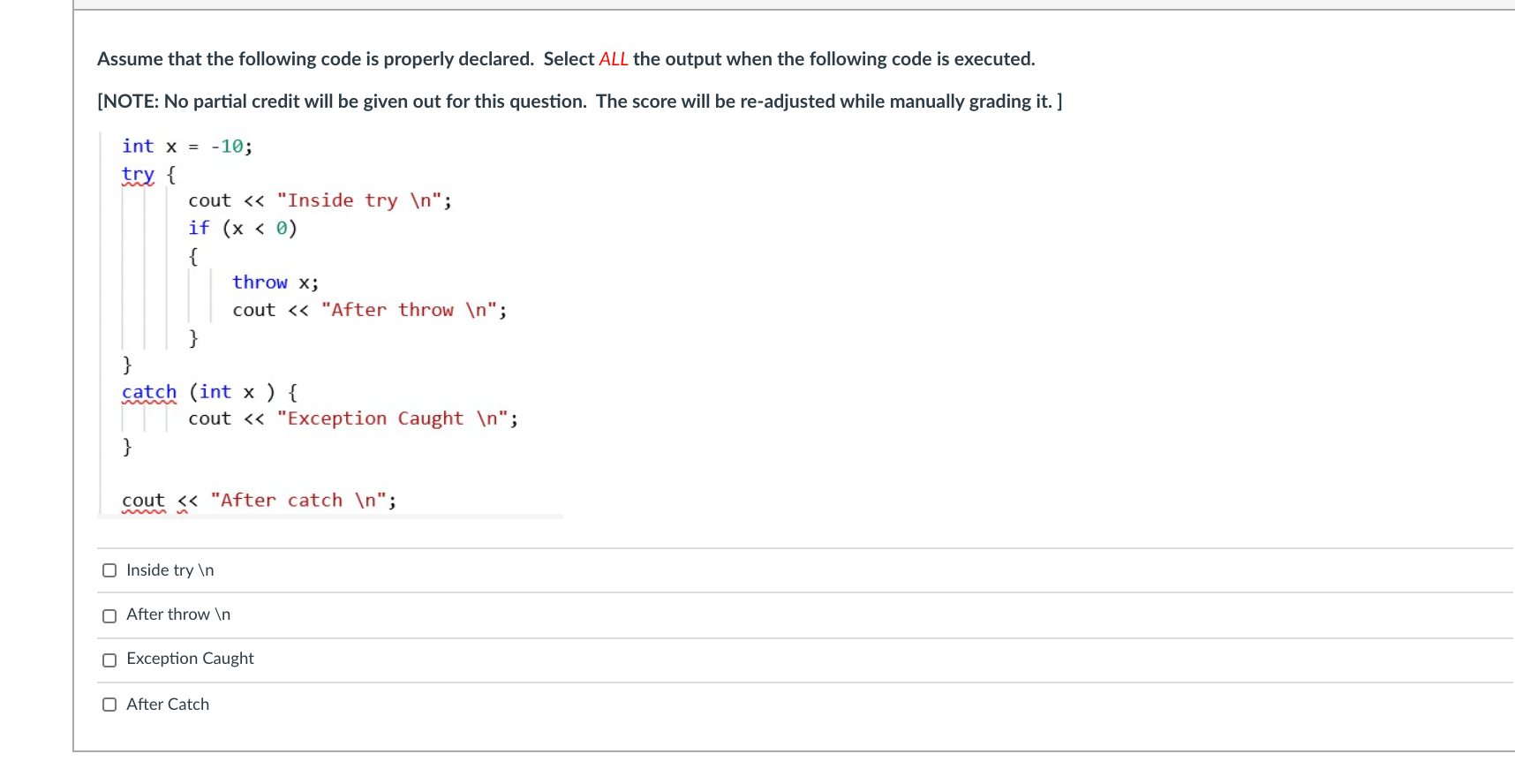
Task: Click the 'catch (int x ) {' code line
Action: point(210,392)
